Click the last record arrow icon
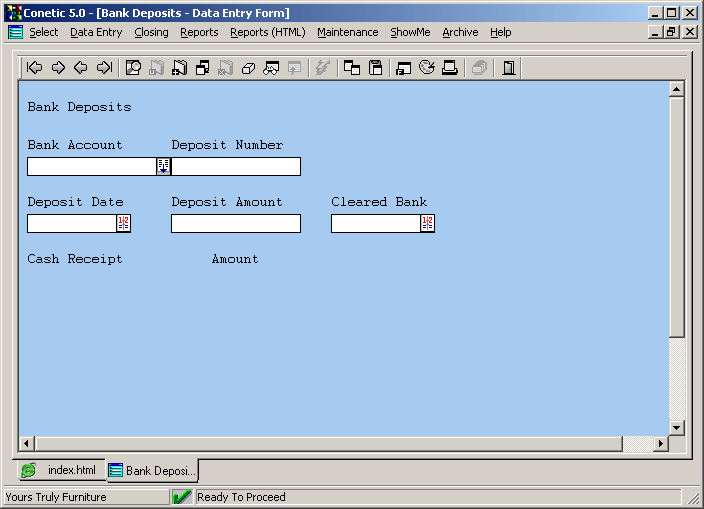Image resolution: width=704 pixels, height=509 pixels. [104, 68]
